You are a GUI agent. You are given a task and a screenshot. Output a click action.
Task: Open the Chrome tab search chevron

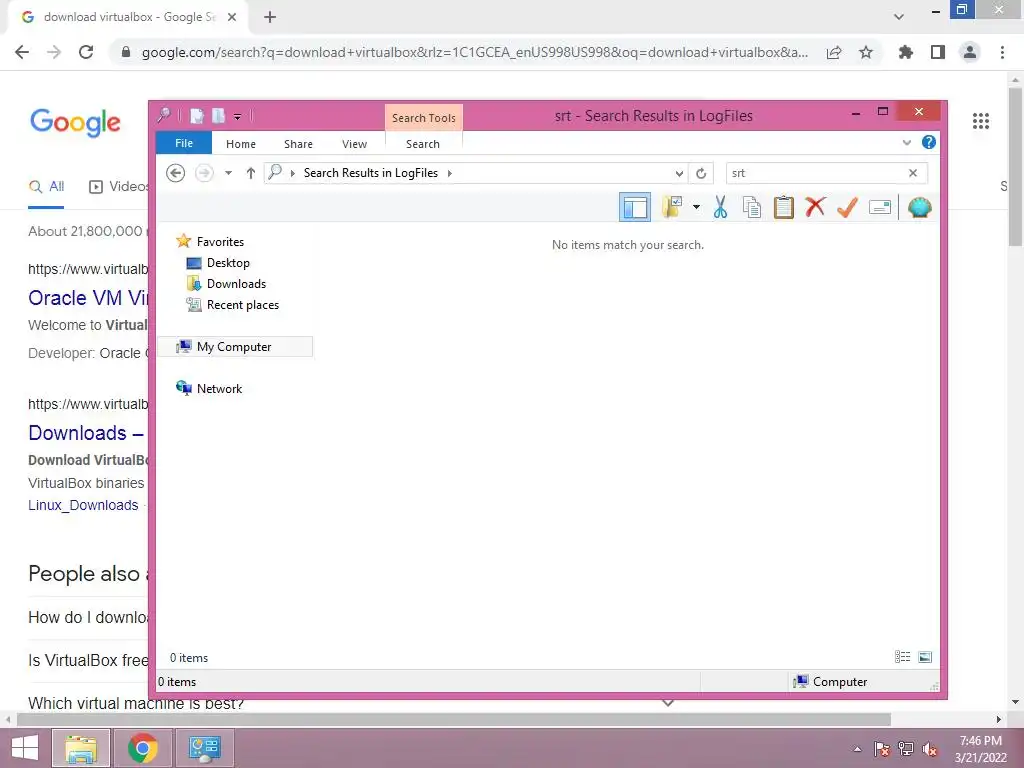899,17
